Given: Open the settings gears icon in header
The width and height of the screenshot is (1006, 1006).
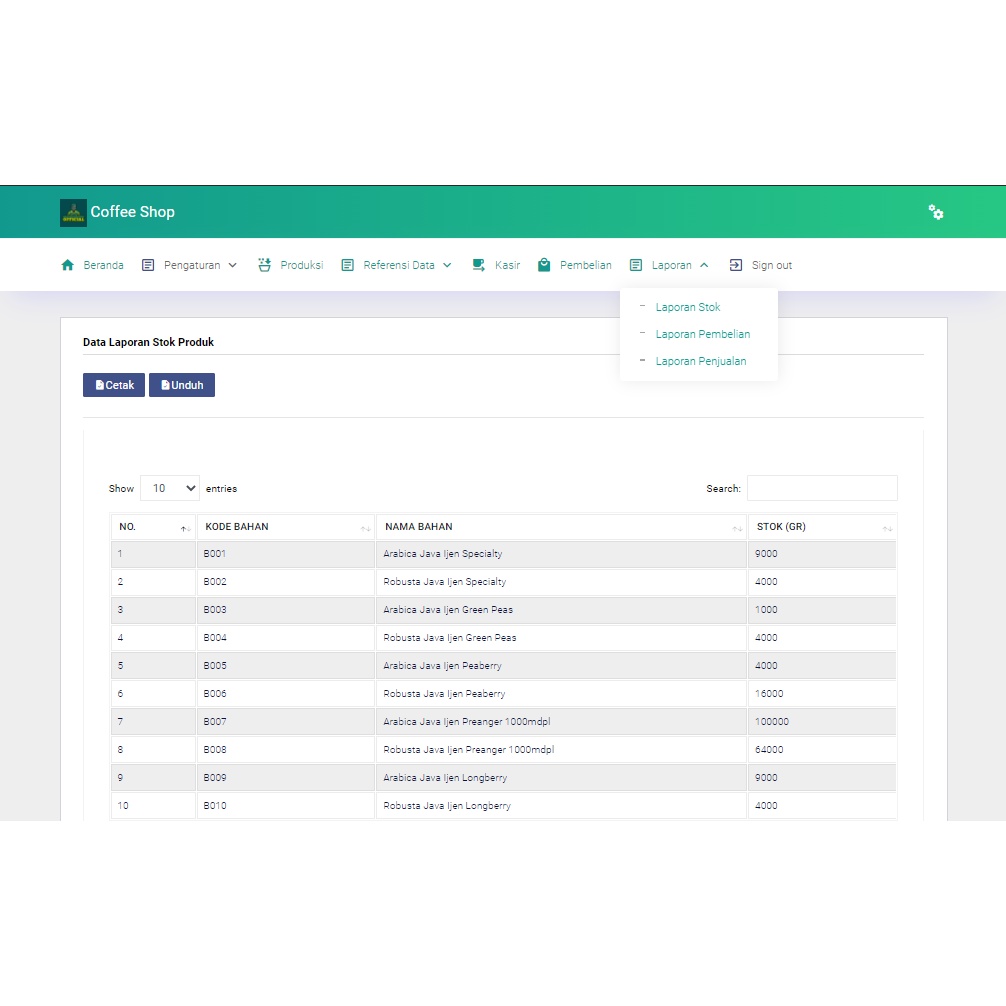Looking at the screenshot, I should tap(936, 212).
